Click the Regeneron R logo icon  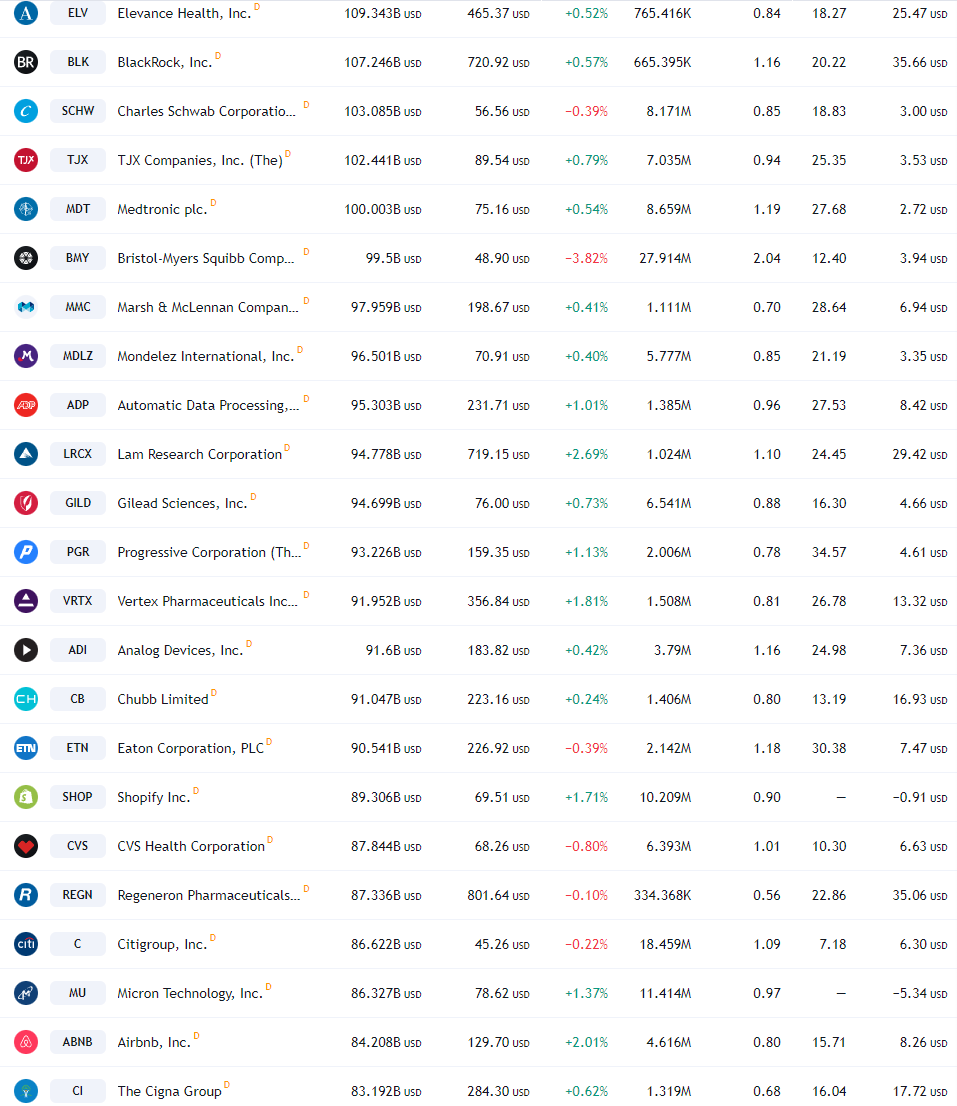[x=26, y=895]
